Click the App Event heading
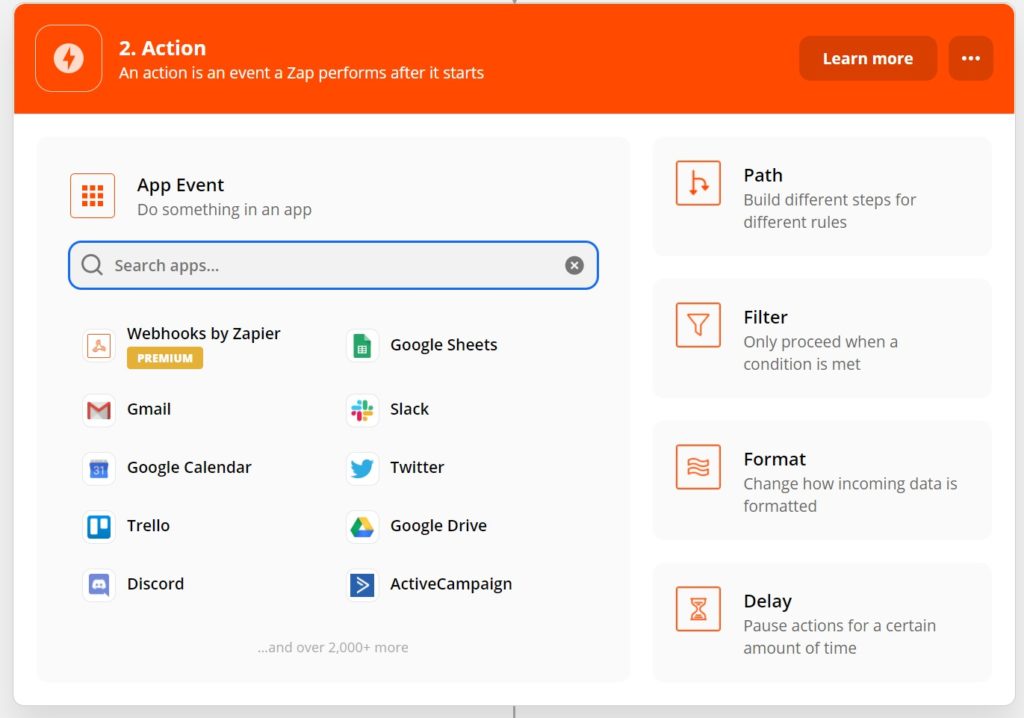Viewport: 1024px width, 718px height. [180, 186]
